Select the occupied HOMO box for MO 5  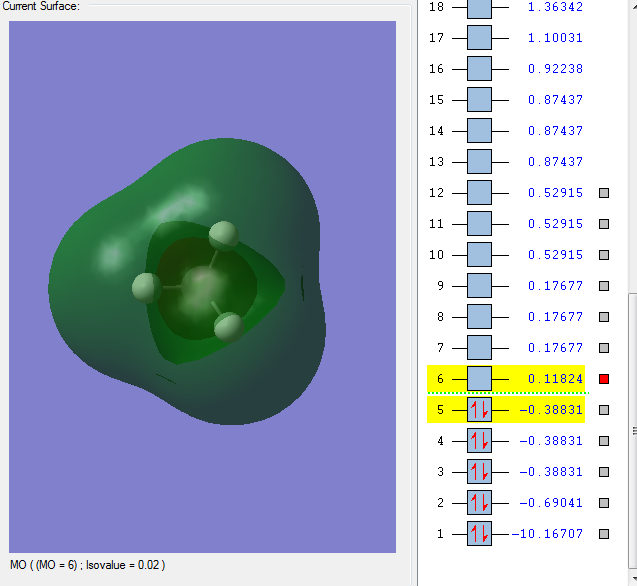pos(479,410)
